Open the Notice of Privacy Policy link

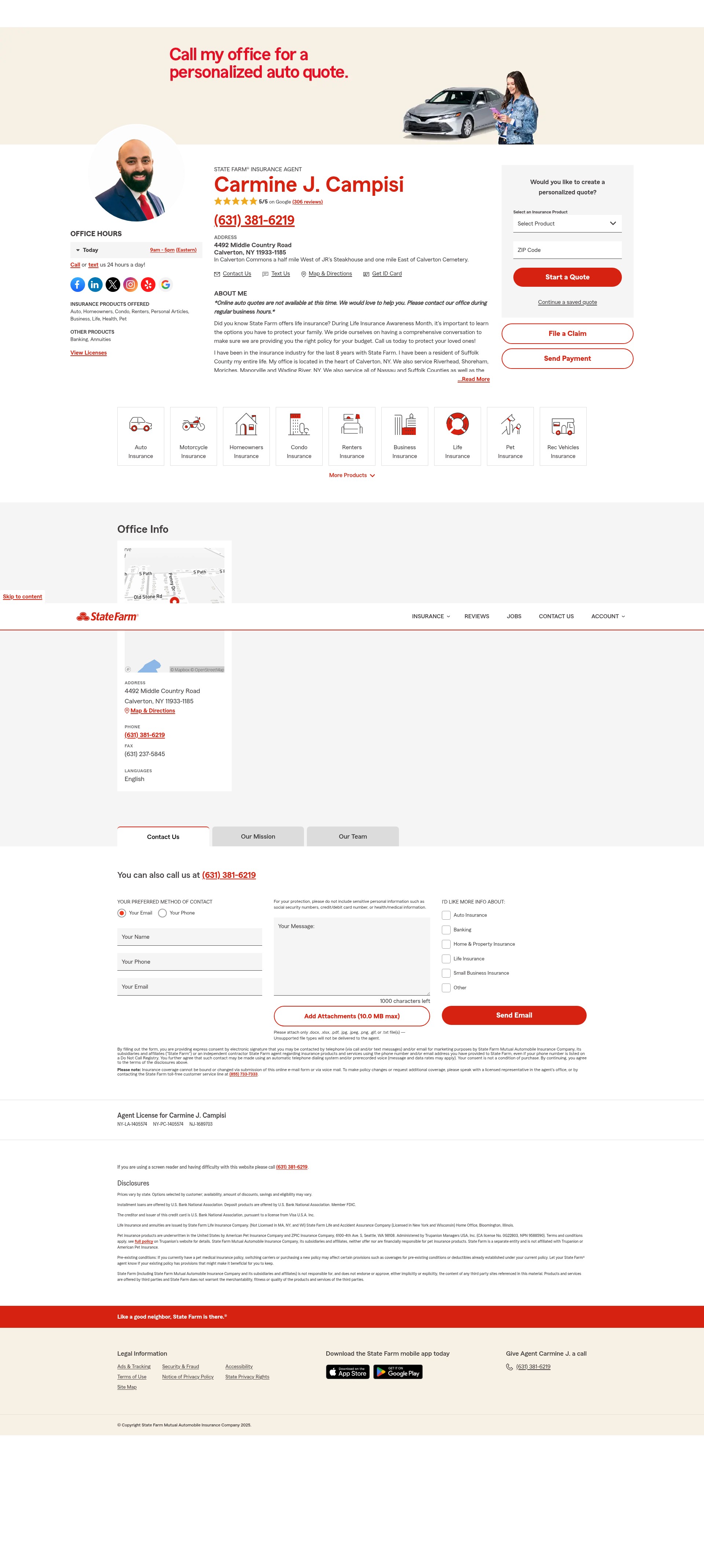click(x=188, y=1377)
